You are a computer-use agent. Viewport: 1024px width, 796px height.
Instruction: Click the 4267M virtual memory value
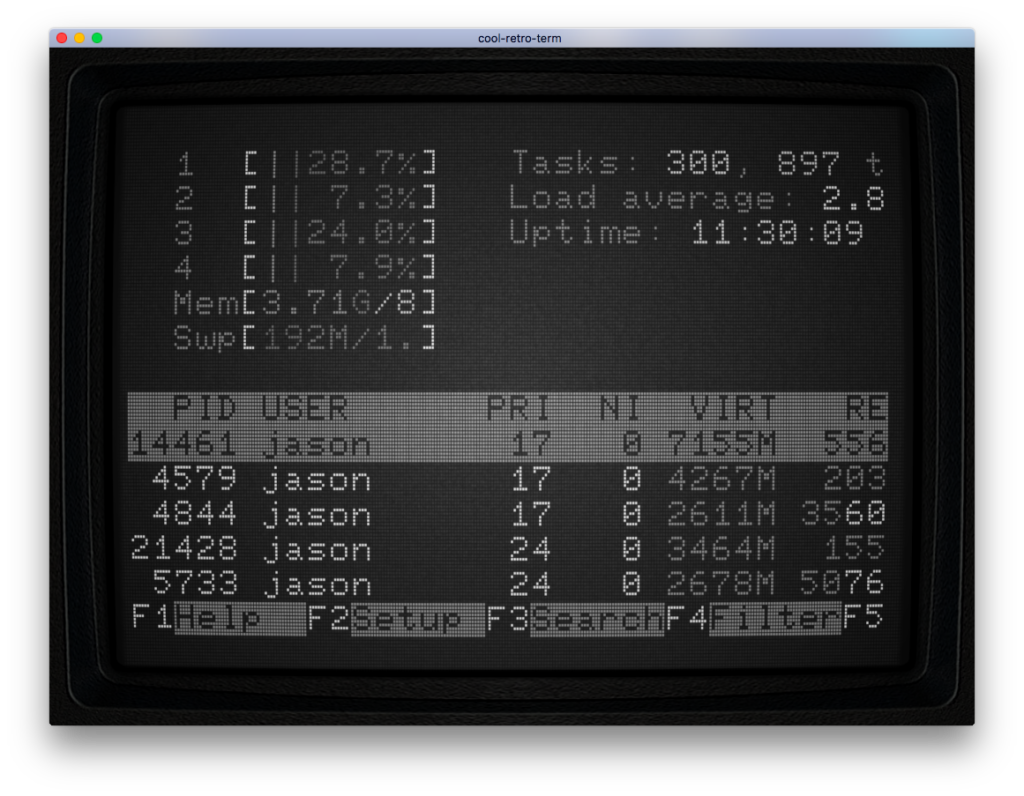(x=722, y=479)
